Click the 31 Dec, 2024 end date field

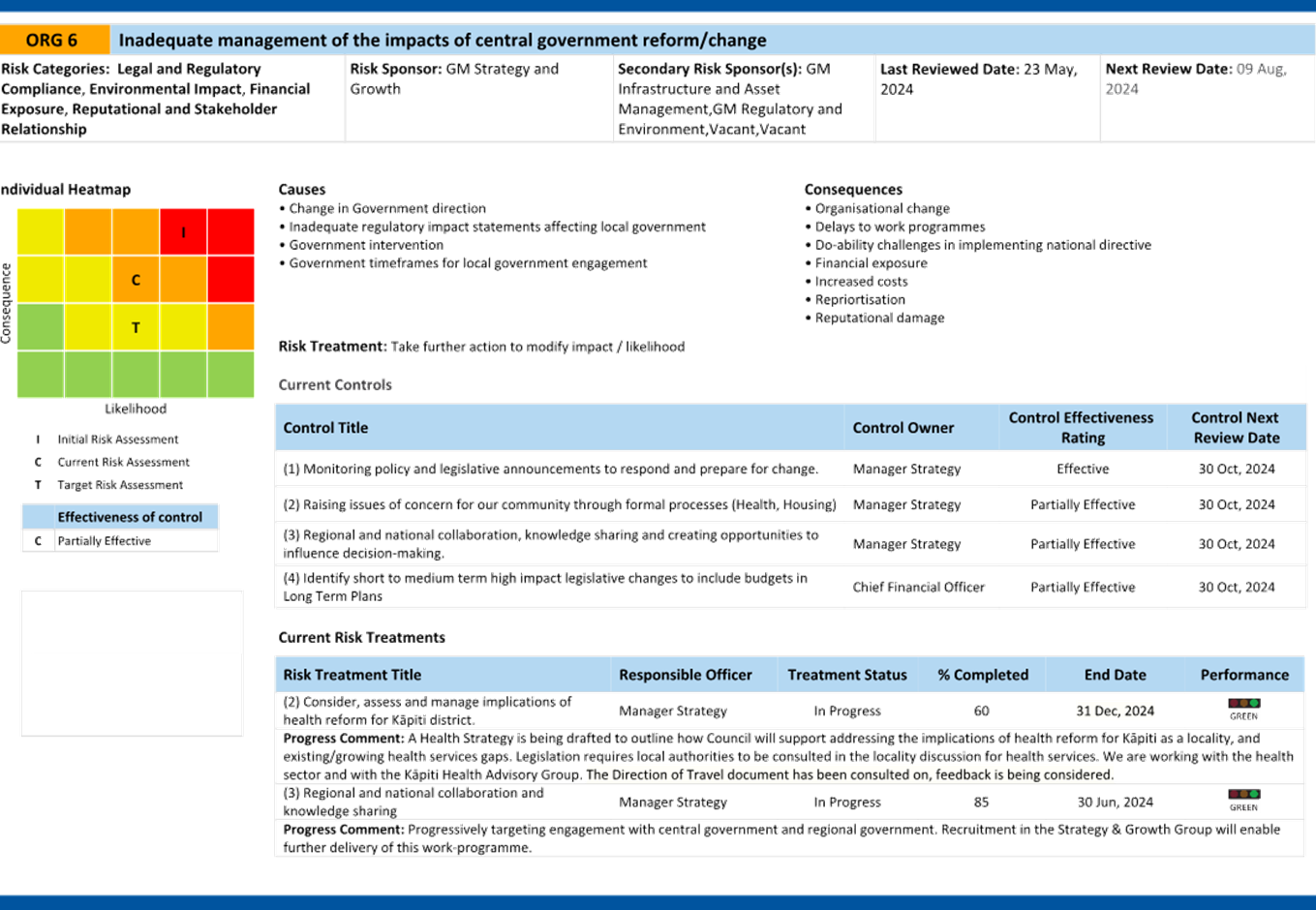click(x=1115, y=711)
